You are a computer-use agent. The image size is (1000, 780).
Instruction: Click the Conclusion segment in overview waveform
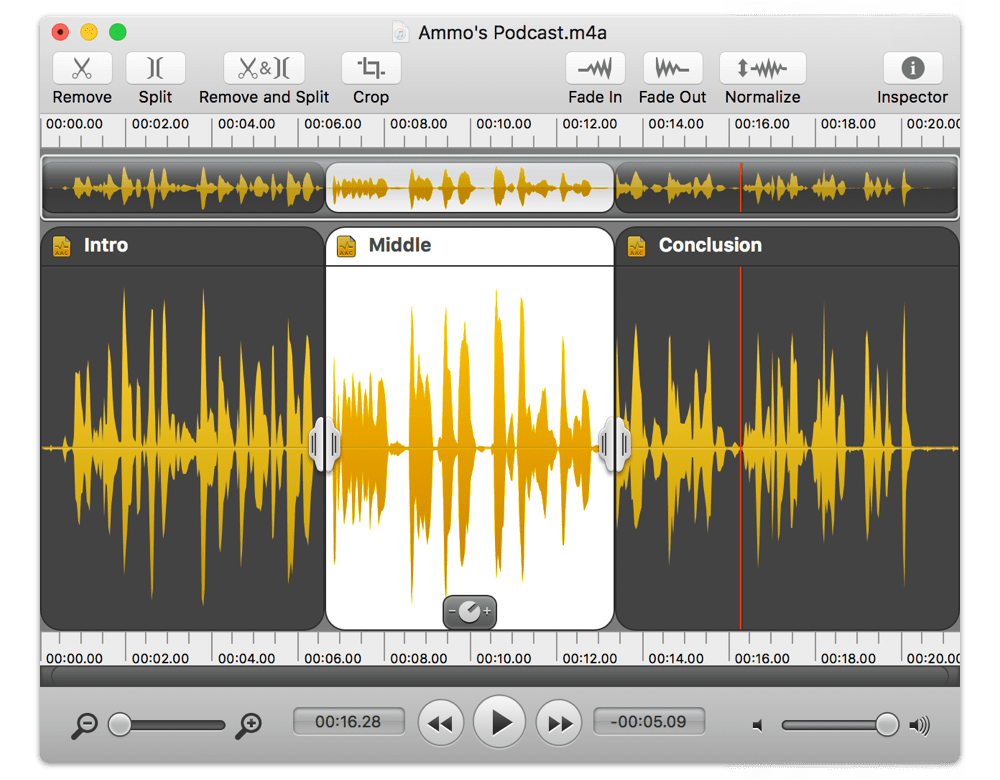coord(787,188)
